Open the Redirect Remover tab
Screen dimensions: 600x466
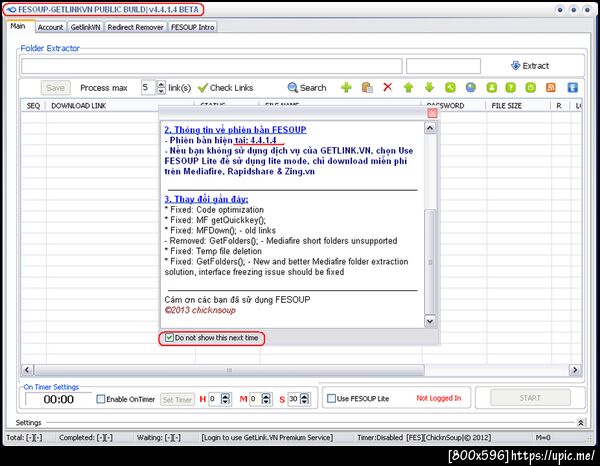[x=135, y=27]
